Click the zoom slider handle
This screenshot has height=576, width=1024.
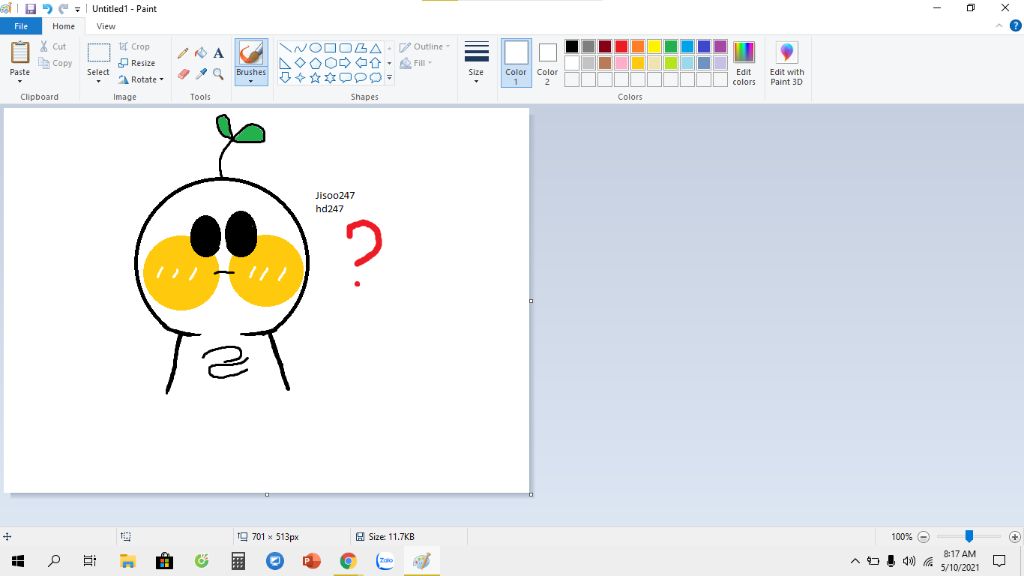(x=969, y=536)
